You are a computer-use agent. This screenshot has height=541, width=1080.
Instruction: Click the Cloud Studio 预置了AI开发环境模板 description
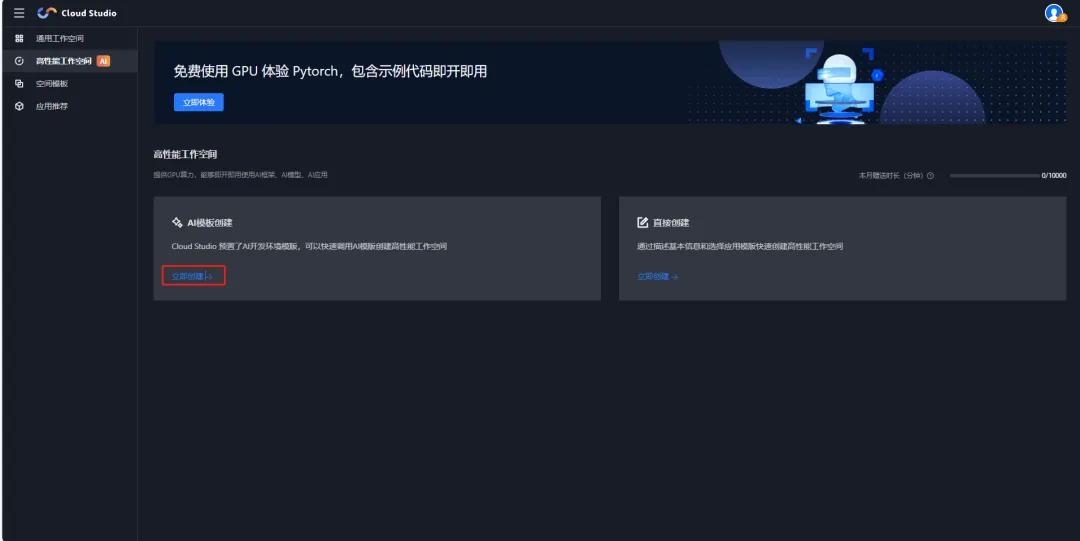tap(309, 246)
